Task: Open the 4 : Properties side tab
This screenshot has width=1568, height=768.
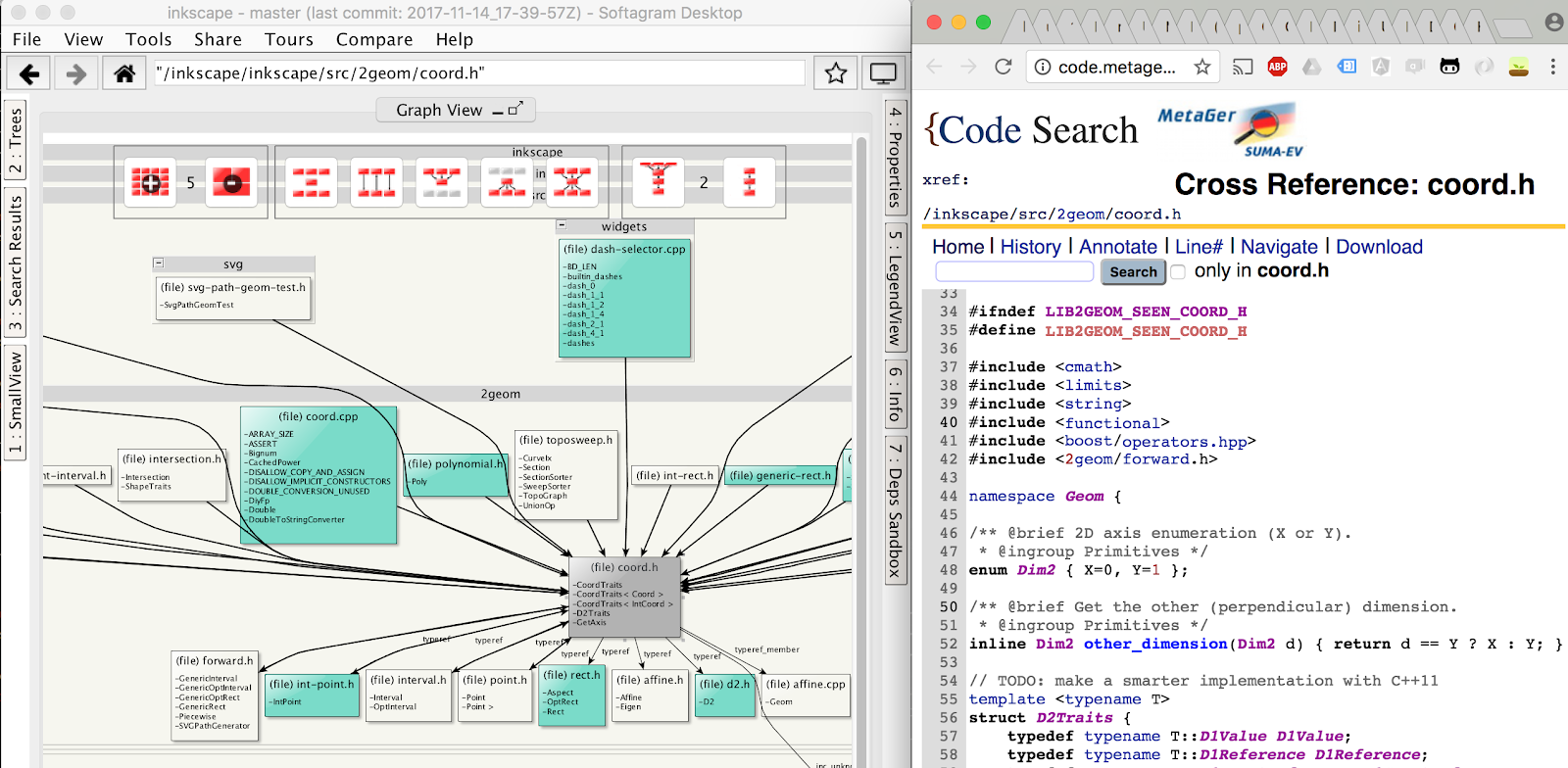Action: (895, 157)
